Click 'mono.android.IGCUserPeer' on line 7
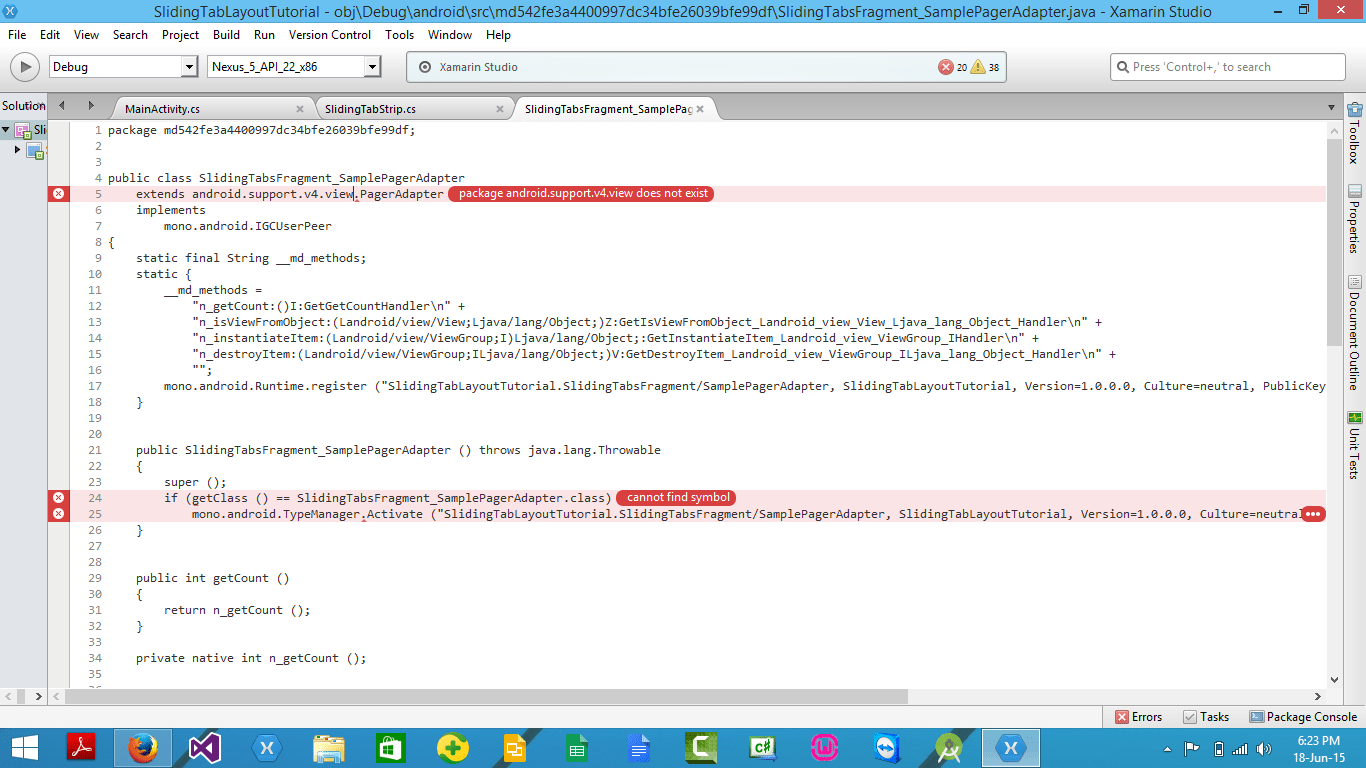This screenshot has width=1366, height=768. pyautogui.click(x=248, y=226)
